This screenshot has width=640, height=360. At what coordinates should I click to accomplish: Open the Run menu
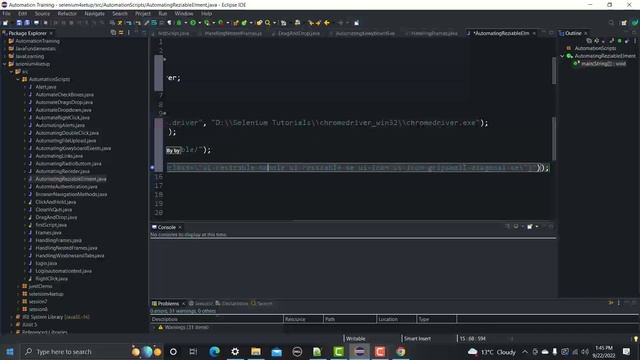[x=162, y=13]
